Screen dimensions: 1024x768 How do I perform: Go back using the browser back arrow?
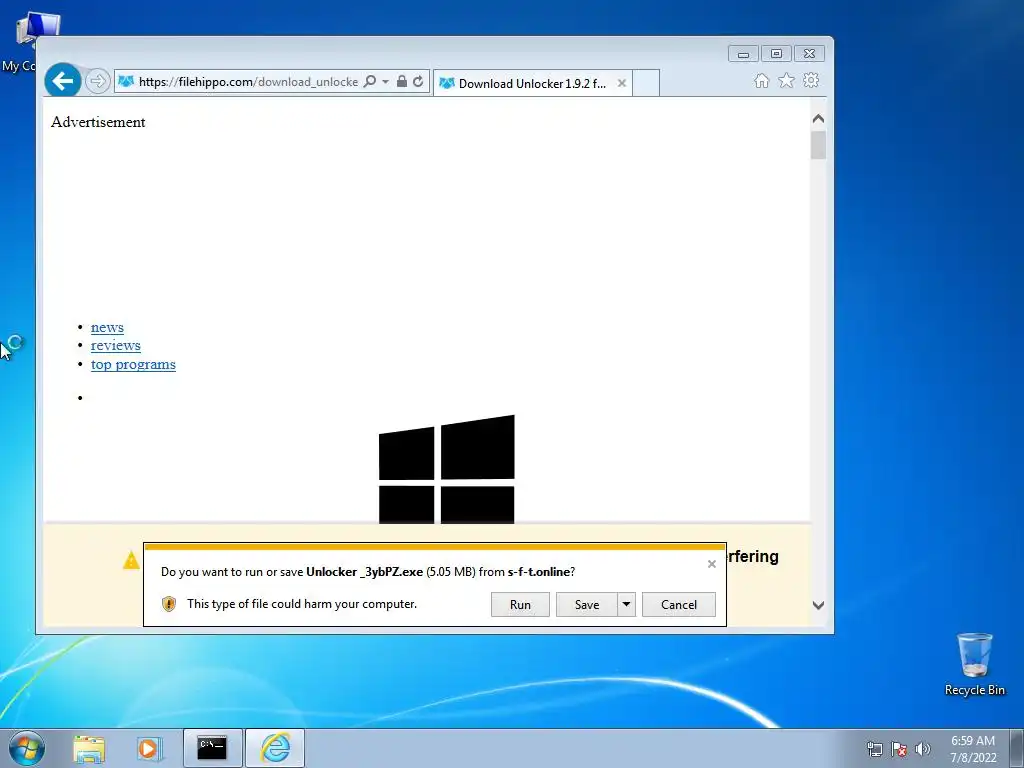[63, 81]
